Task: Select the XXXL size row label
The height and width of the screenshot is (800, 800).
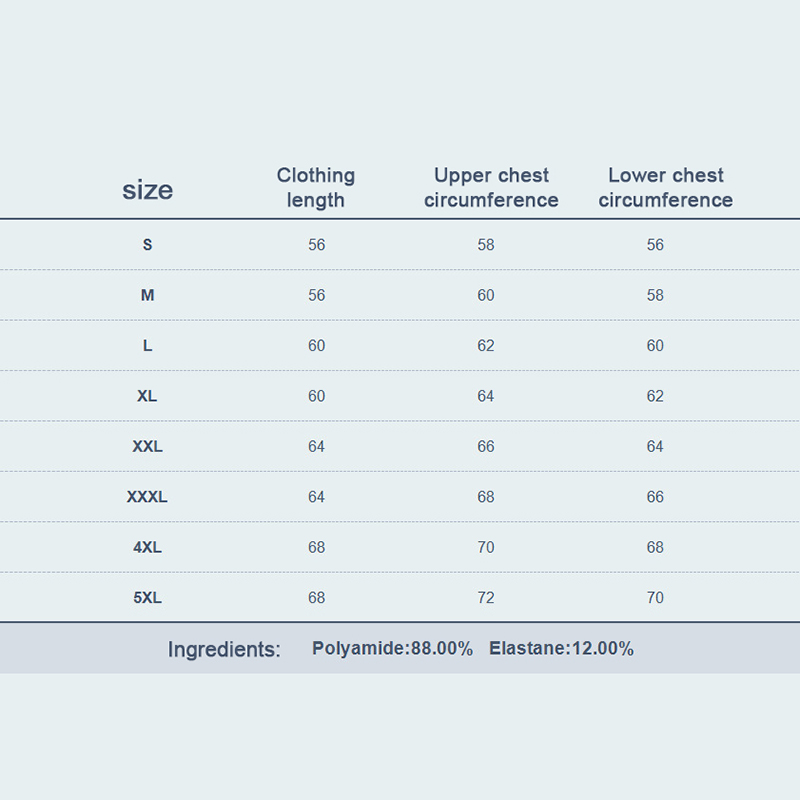Action: coord(147,497)
